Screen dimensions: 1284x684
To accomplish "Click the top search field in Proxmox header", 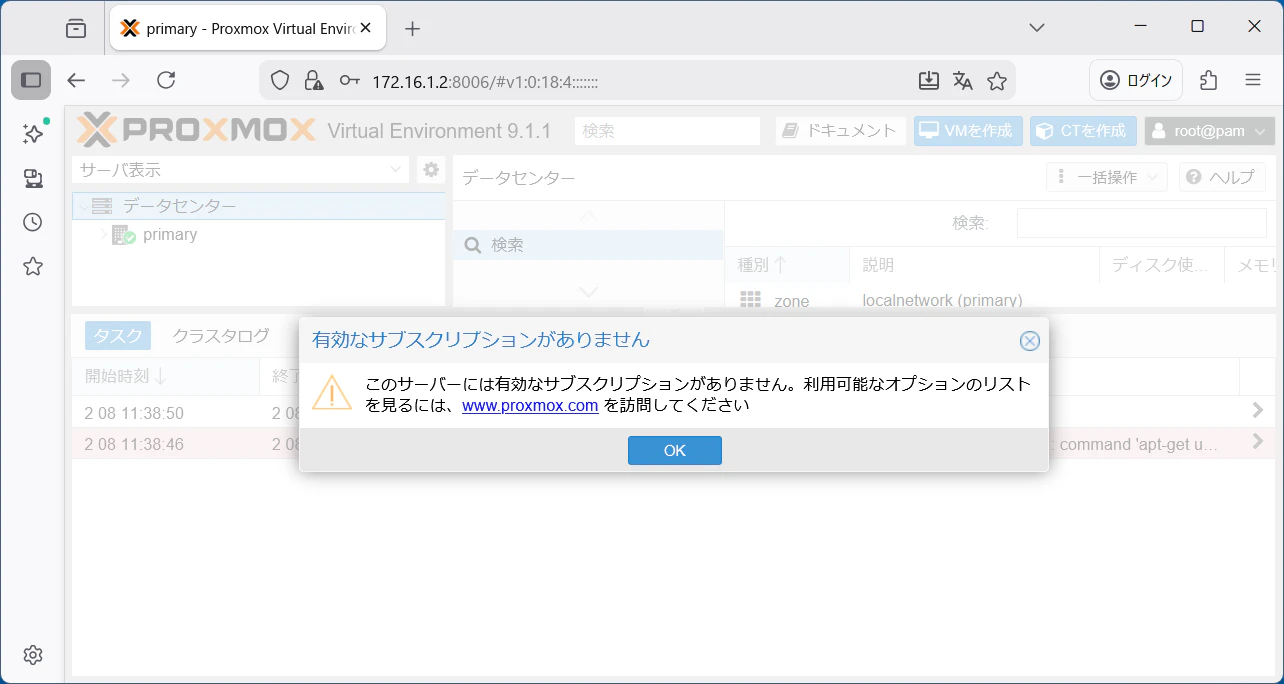I will [x=668, y=131].
